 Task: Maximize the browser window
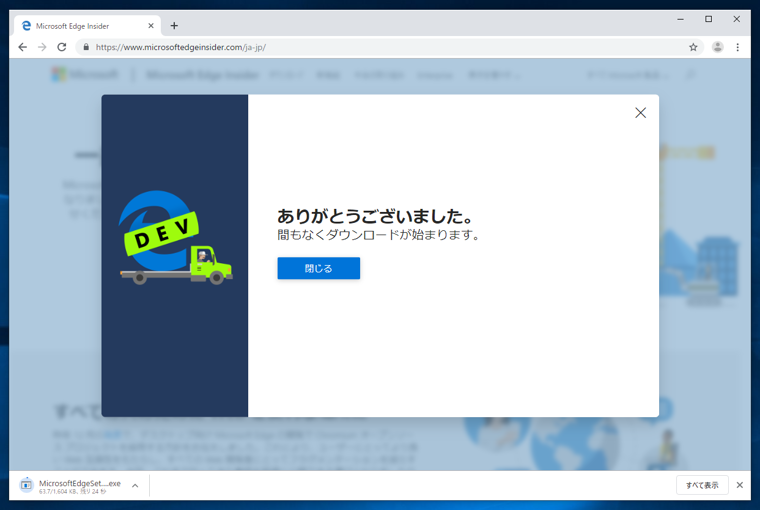pos(709,19)
